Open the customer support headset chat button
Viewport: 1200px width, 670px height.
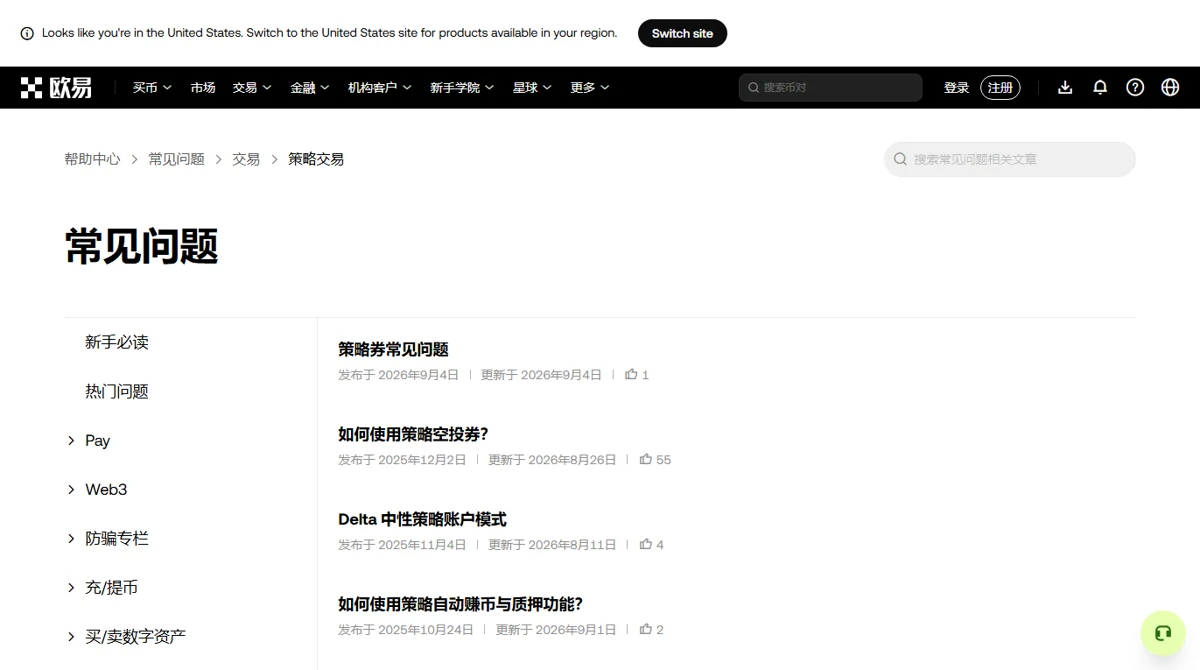point(1163,633)
